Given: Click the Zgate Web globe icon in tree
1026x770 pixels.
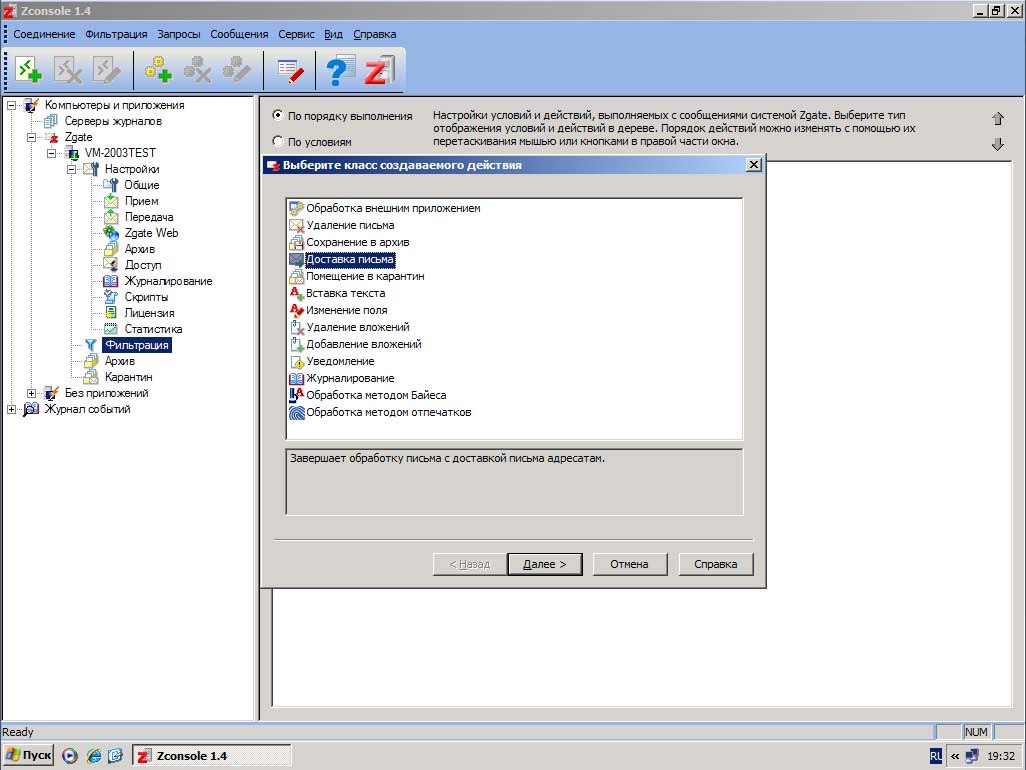Looking at the screenshot, I should (111, 233).
